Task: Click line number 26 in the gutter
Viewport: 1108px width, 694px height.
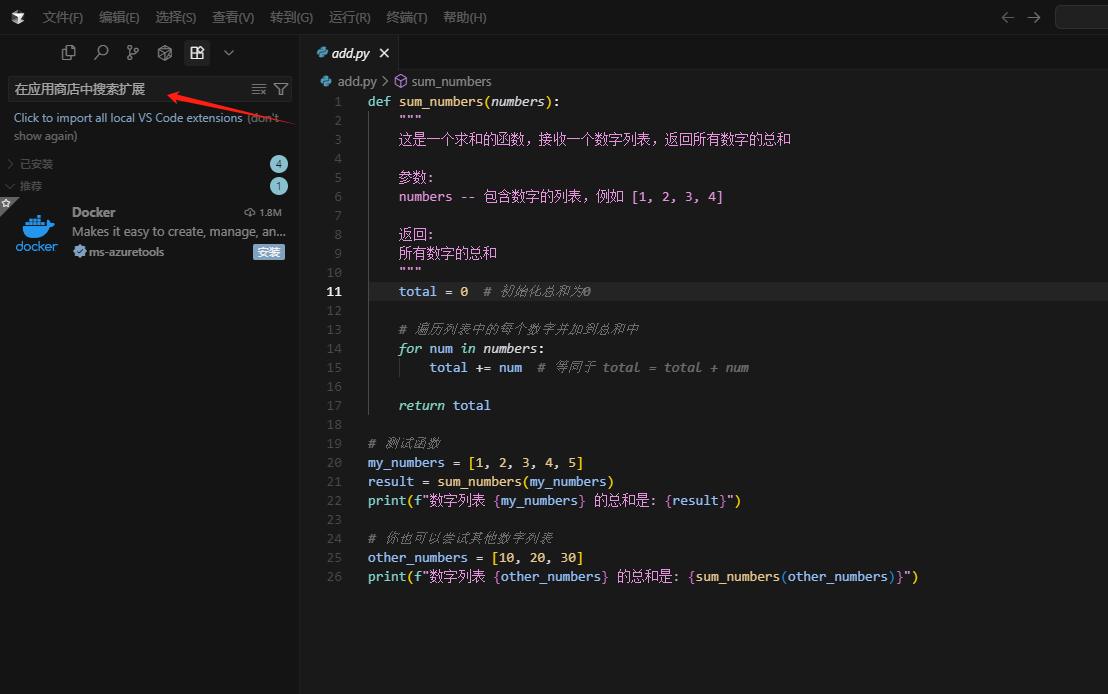Action: pyautogui.click(x=334, y=576)
